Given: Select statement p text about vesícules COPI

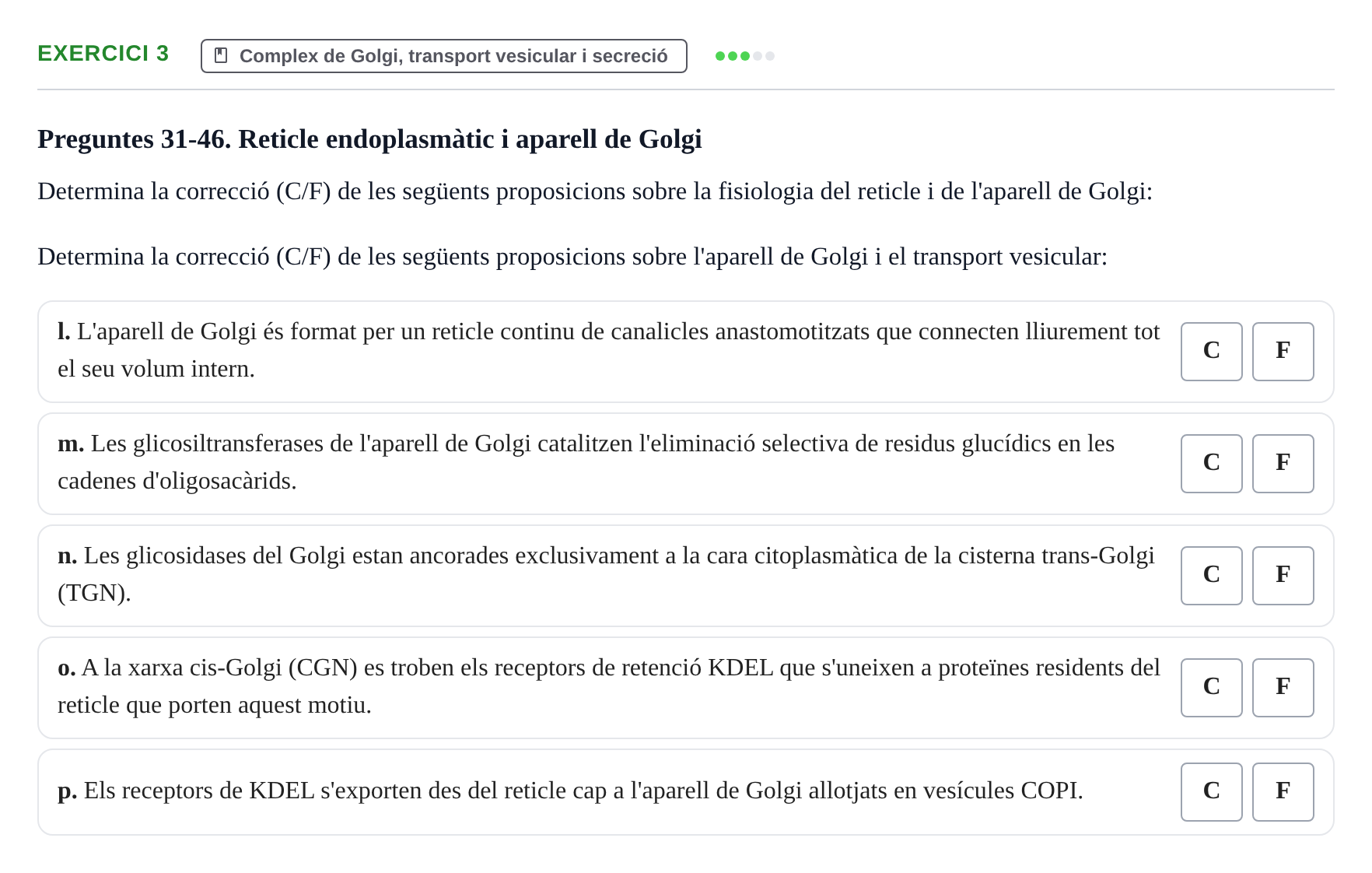Looking at the screenshot, I should [570, 791].
